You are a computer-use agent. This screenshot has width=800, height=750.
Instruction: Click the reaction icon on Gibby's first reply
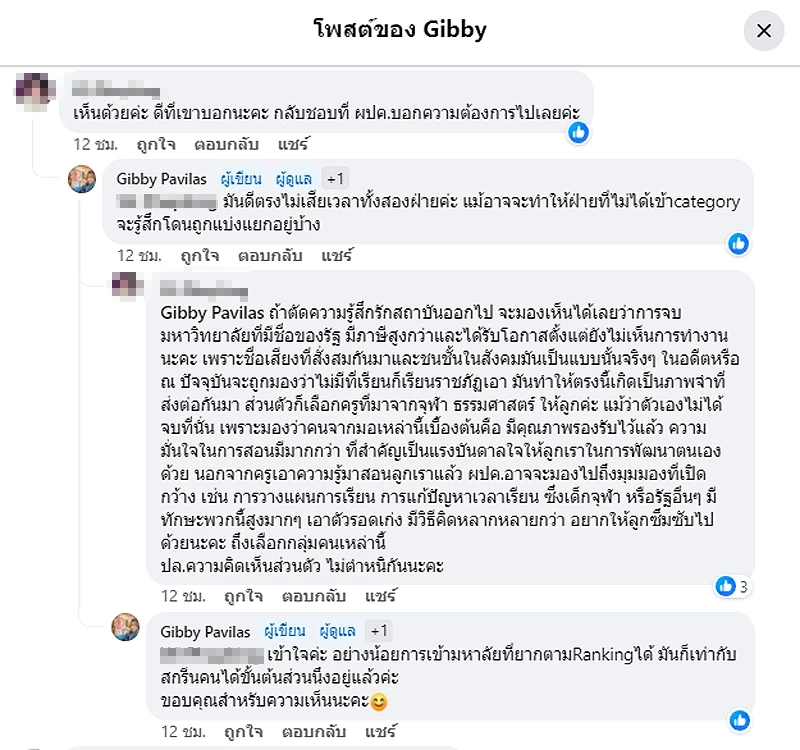point(739,244)
